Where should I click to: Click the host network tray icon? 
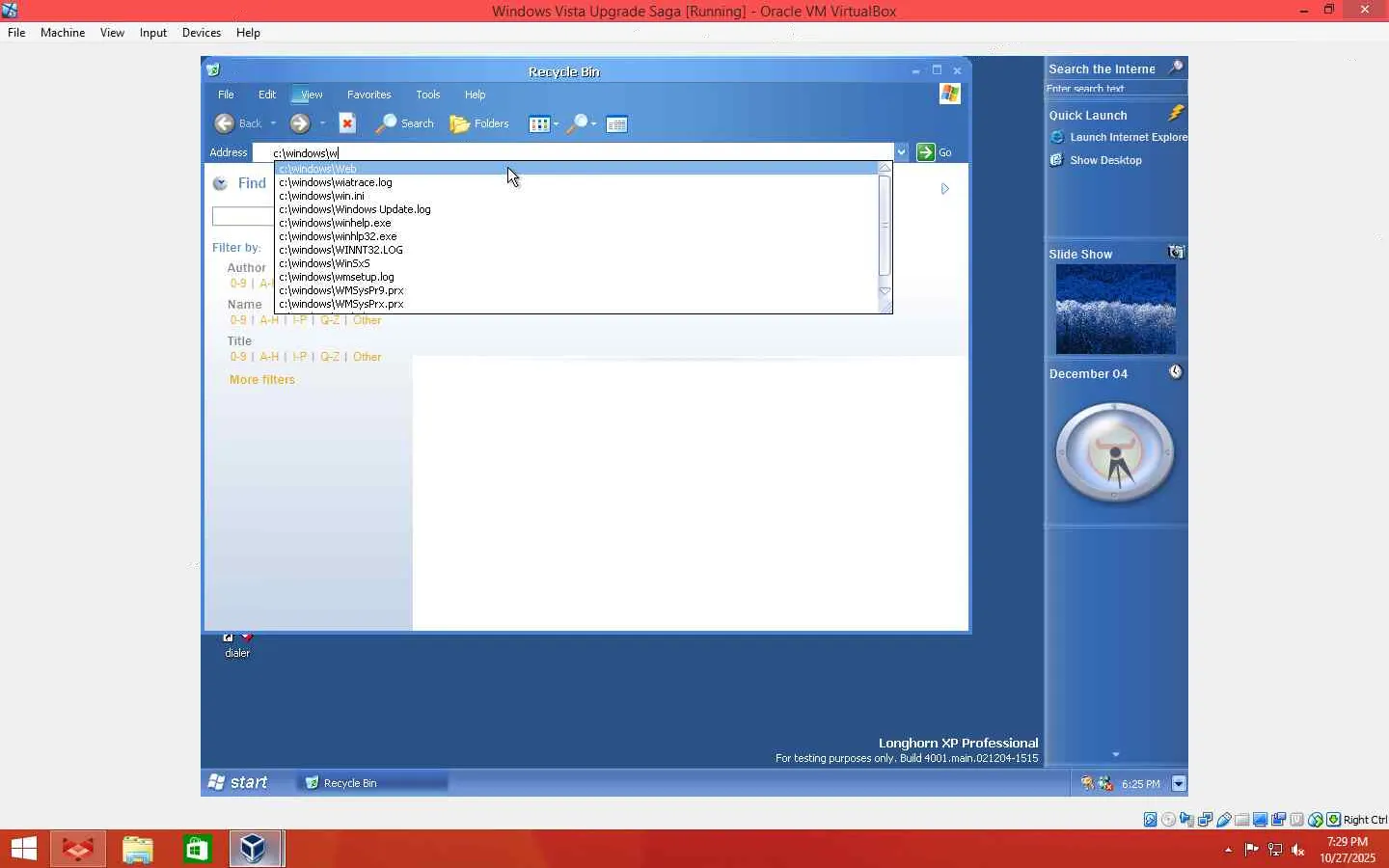[1274, 850]
